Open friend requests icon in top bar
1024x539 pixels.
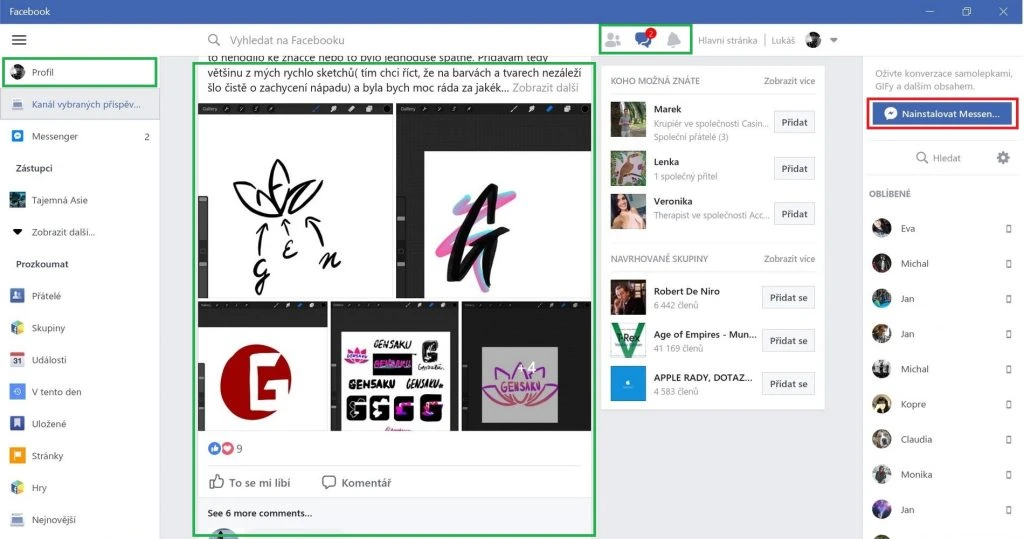tap(613, 40)
